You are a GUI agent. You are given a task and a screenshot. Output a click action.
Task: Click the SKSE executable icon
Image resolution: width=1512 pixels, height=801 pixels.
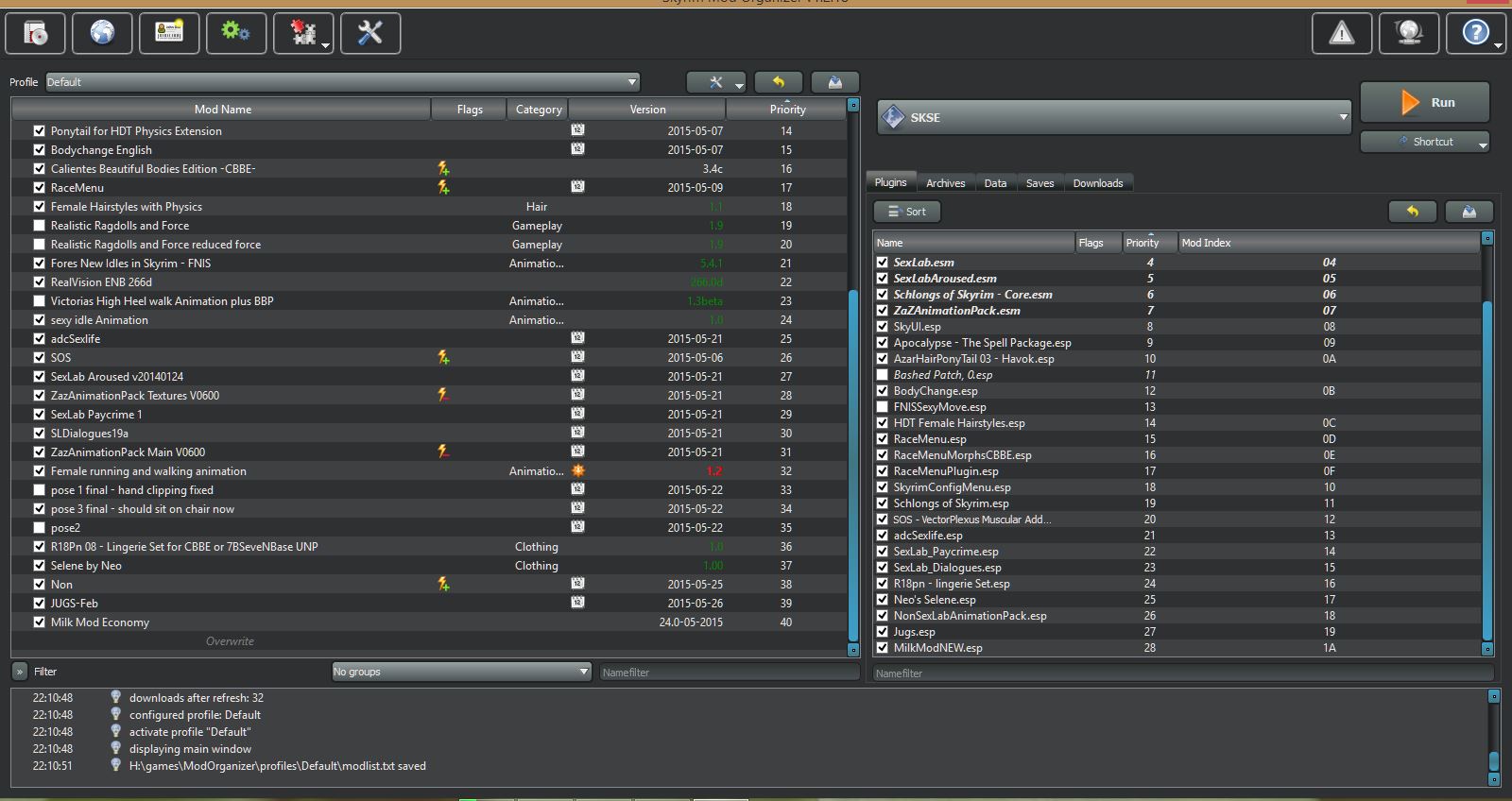pos(893,118)
